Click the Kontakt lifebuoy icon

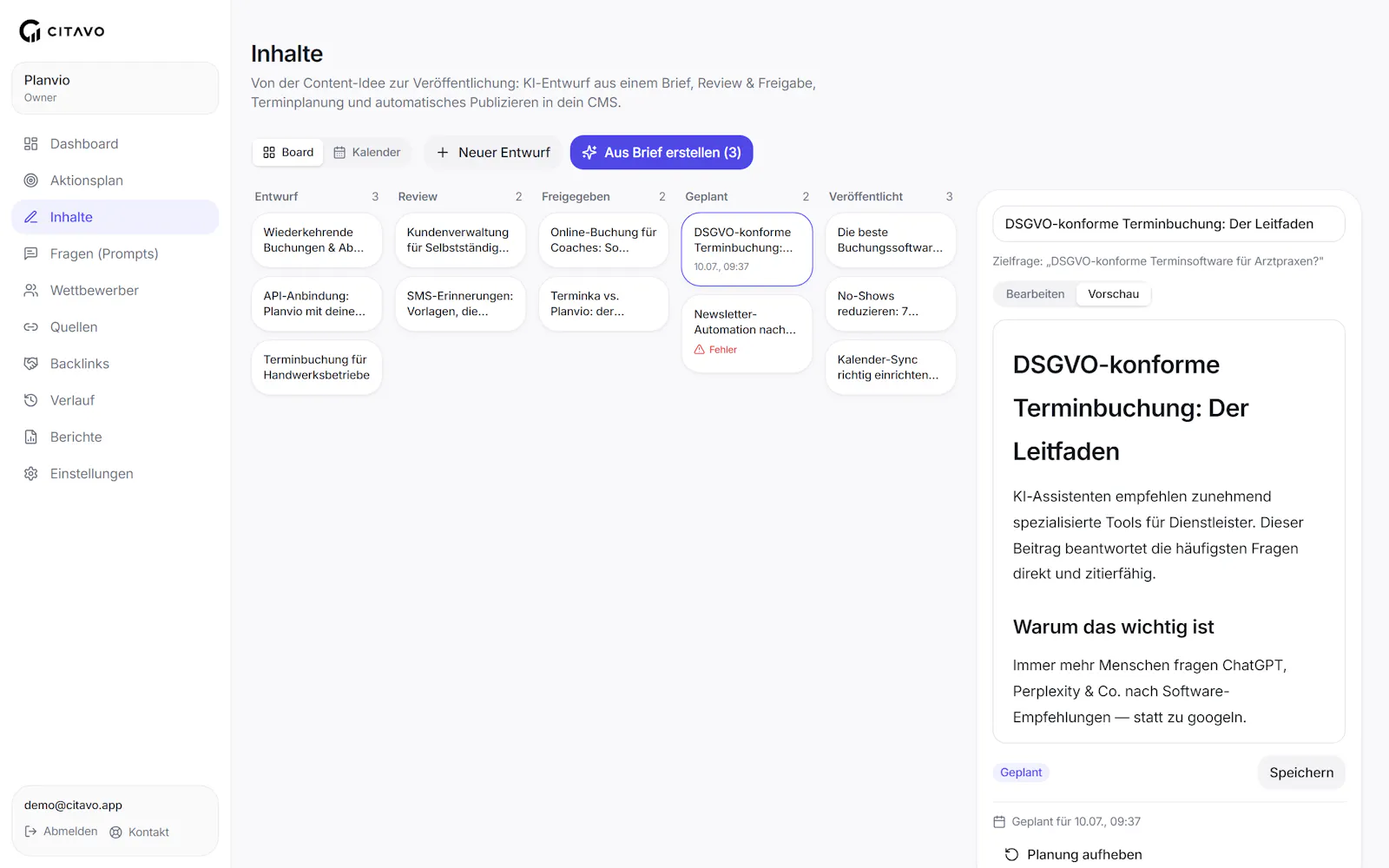point(115,832)
